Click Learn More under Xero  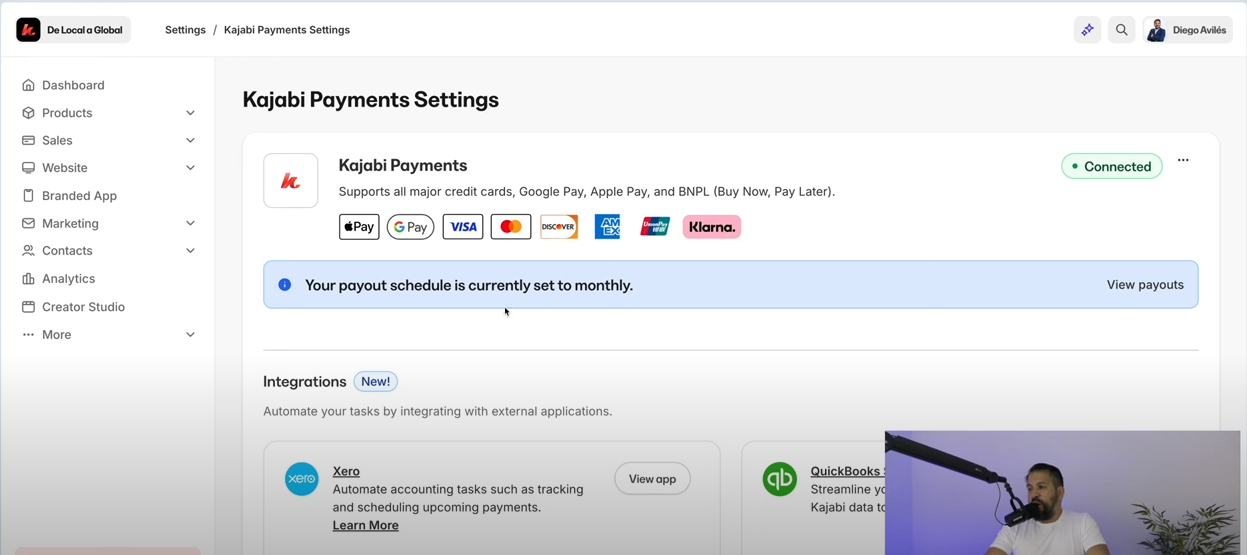point(366,525)
